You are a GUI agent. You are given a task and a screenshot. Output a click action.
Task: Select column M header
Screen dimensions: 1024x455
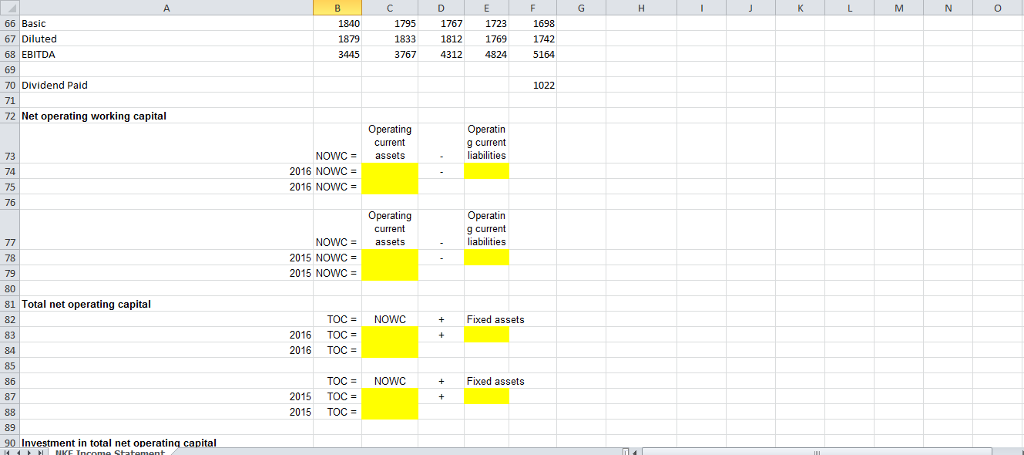tap(899, 8)
